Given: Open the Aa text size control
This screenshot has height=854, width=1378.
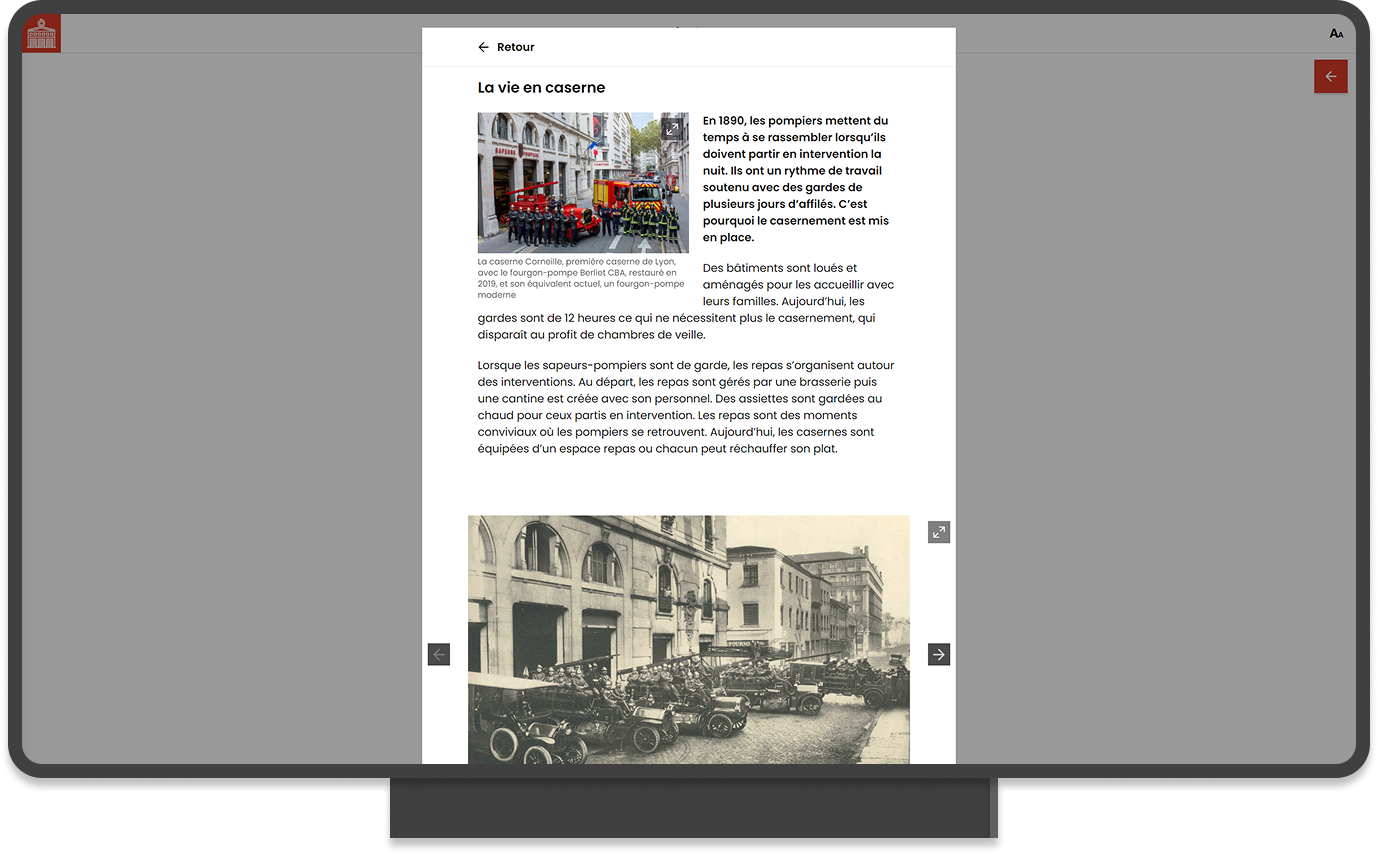Looking at the screenshot, I should coord(1336,34).
